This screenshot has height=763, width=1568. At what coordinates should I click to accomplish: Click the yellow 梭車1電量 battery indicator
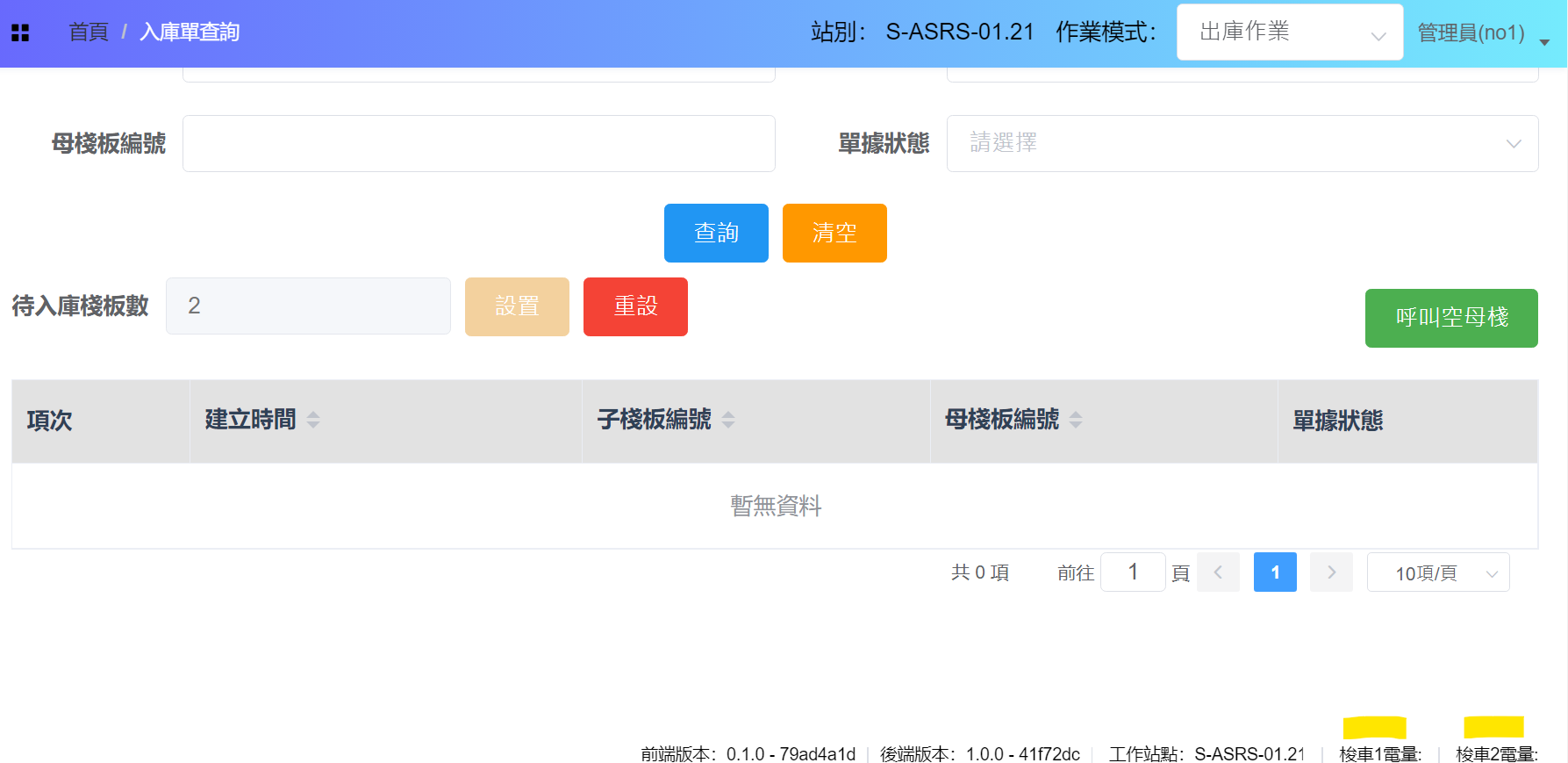1374,728
